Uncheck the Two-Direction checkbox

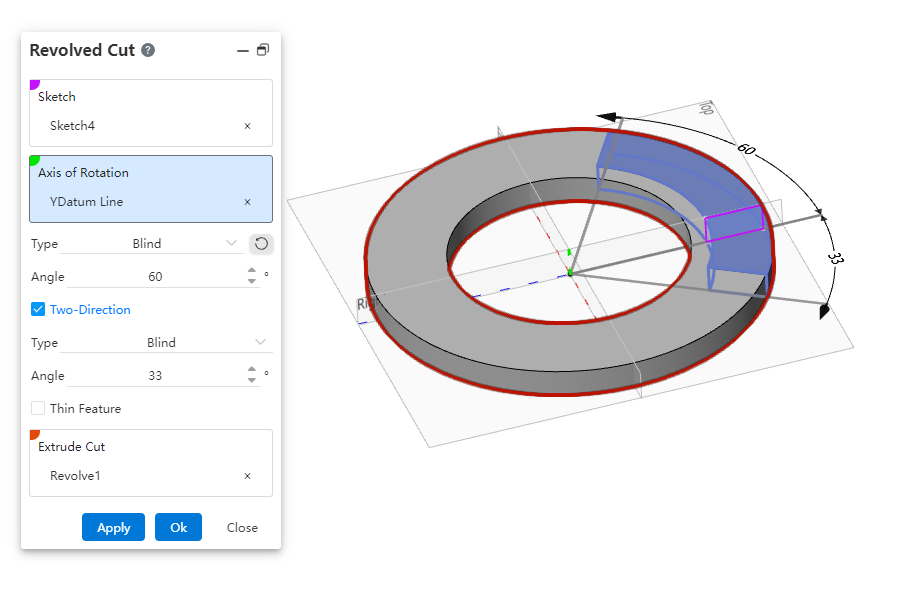(x=38, y=310)
